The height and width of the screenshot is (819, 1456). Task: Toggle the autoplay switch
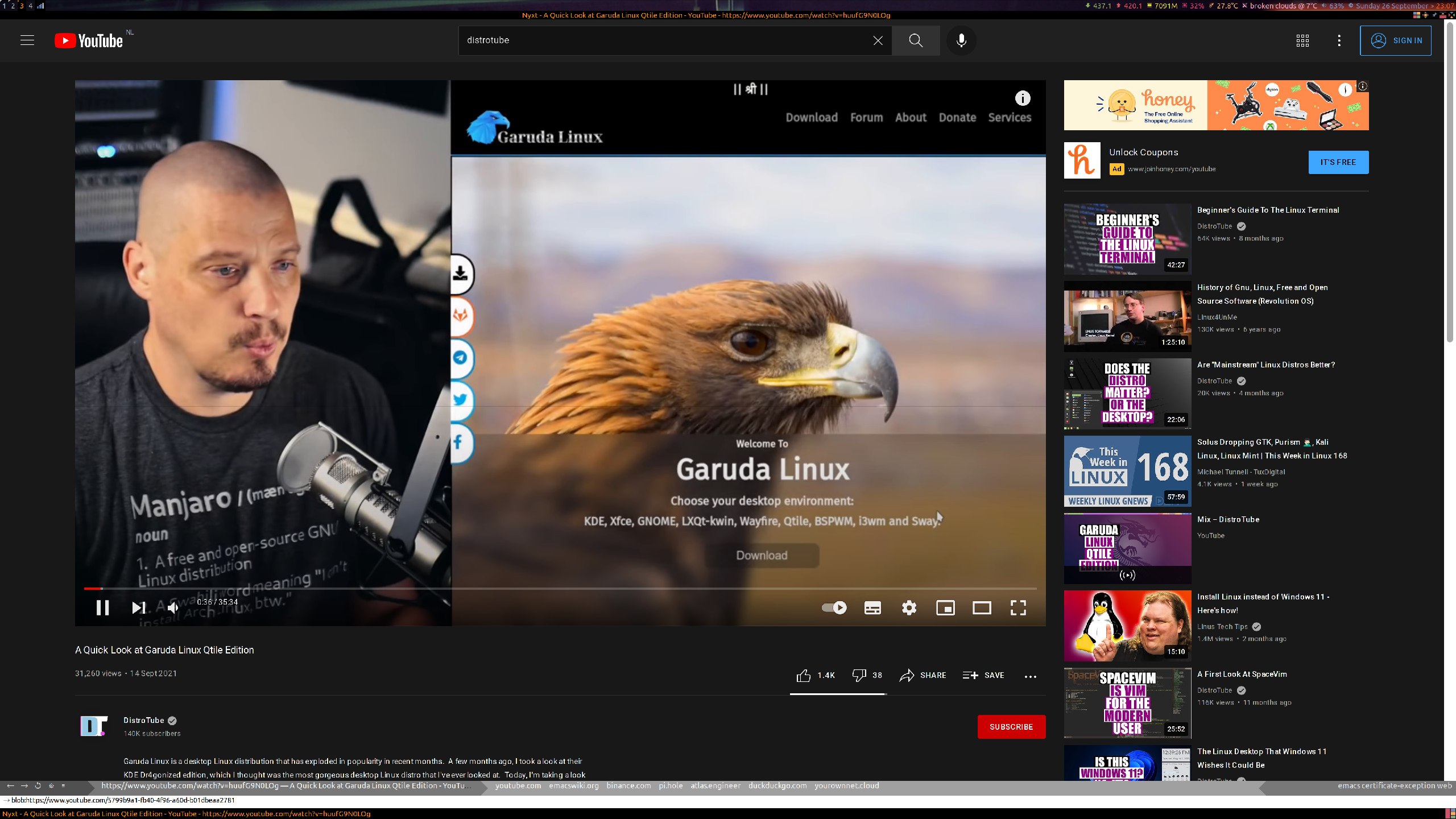point(834,607)
